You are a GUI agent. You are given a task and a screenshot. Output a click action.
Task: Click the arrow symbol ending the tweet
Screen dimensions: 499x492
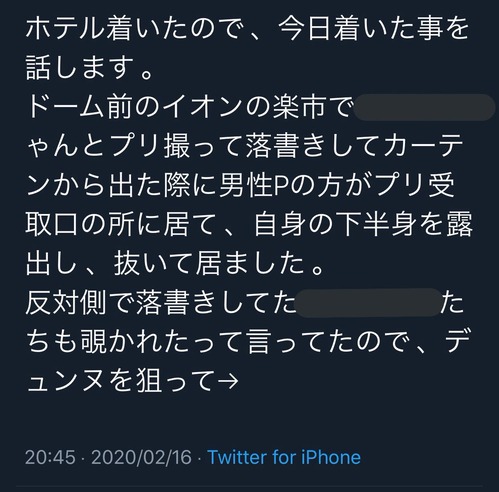pyautogui.click(x=228, y=380)
